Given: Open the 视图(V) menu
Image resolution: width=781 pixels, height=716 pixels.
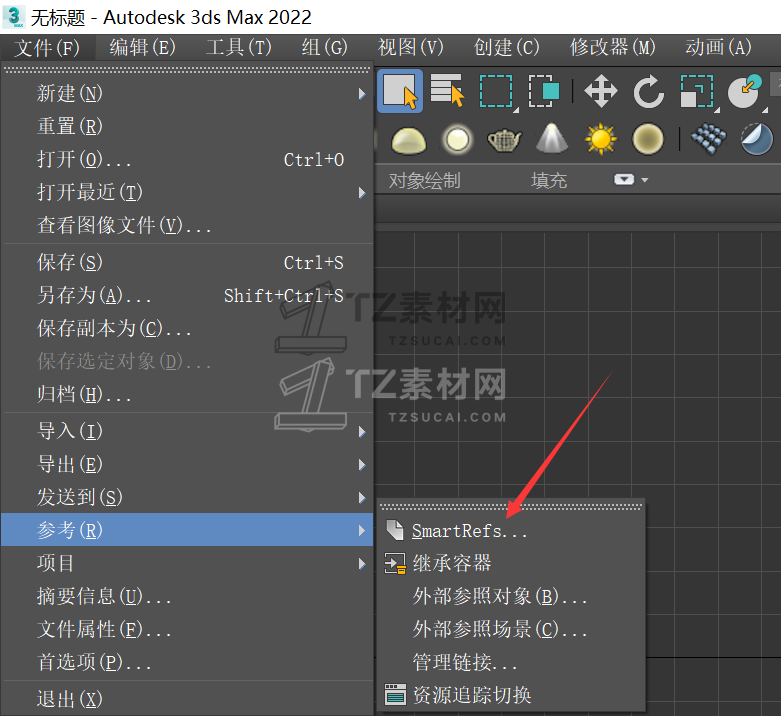Looking at the screenshot, I should pyautogui.click(x=410, y=48).
